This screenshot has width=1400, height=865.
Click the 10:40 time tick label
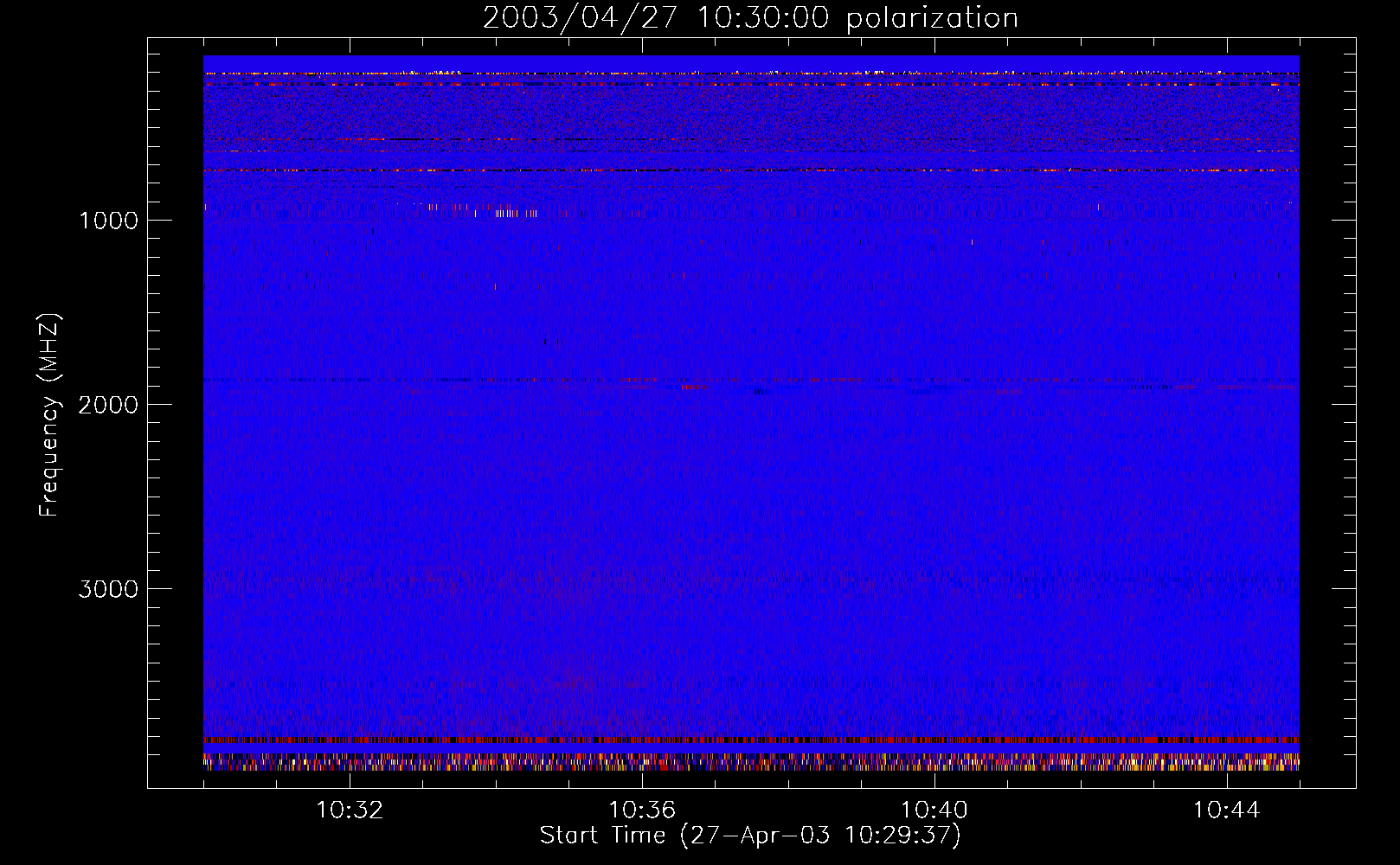934,811
